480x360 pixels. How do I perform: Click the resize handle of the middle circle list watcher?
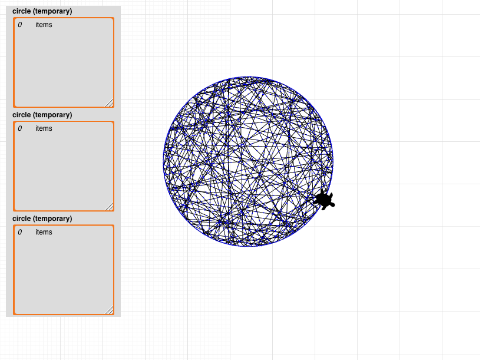(x=109, y=207)
